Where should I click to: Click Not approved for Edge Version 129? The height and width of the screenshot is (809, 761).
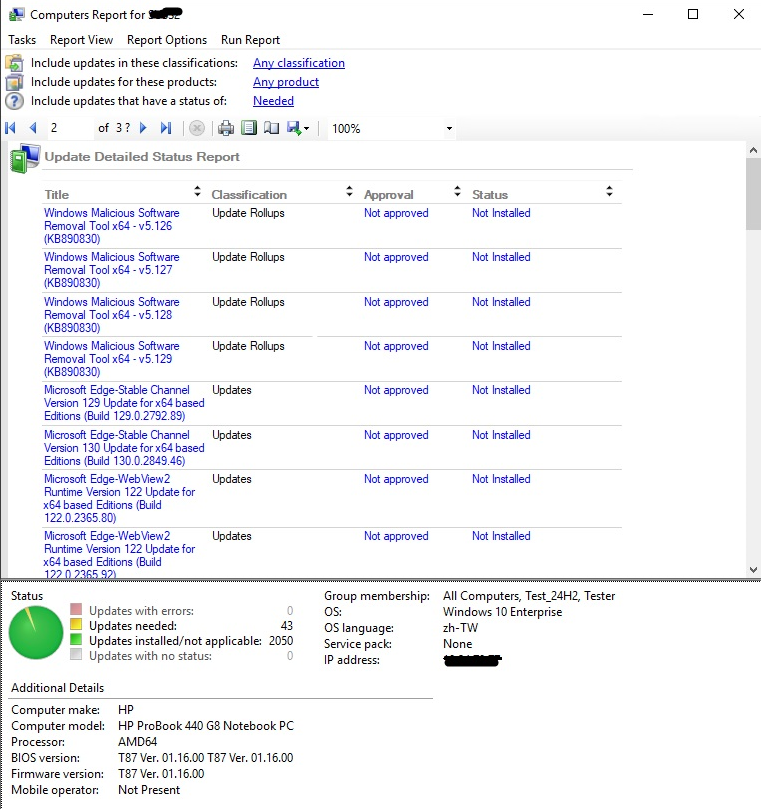point(396,390)
